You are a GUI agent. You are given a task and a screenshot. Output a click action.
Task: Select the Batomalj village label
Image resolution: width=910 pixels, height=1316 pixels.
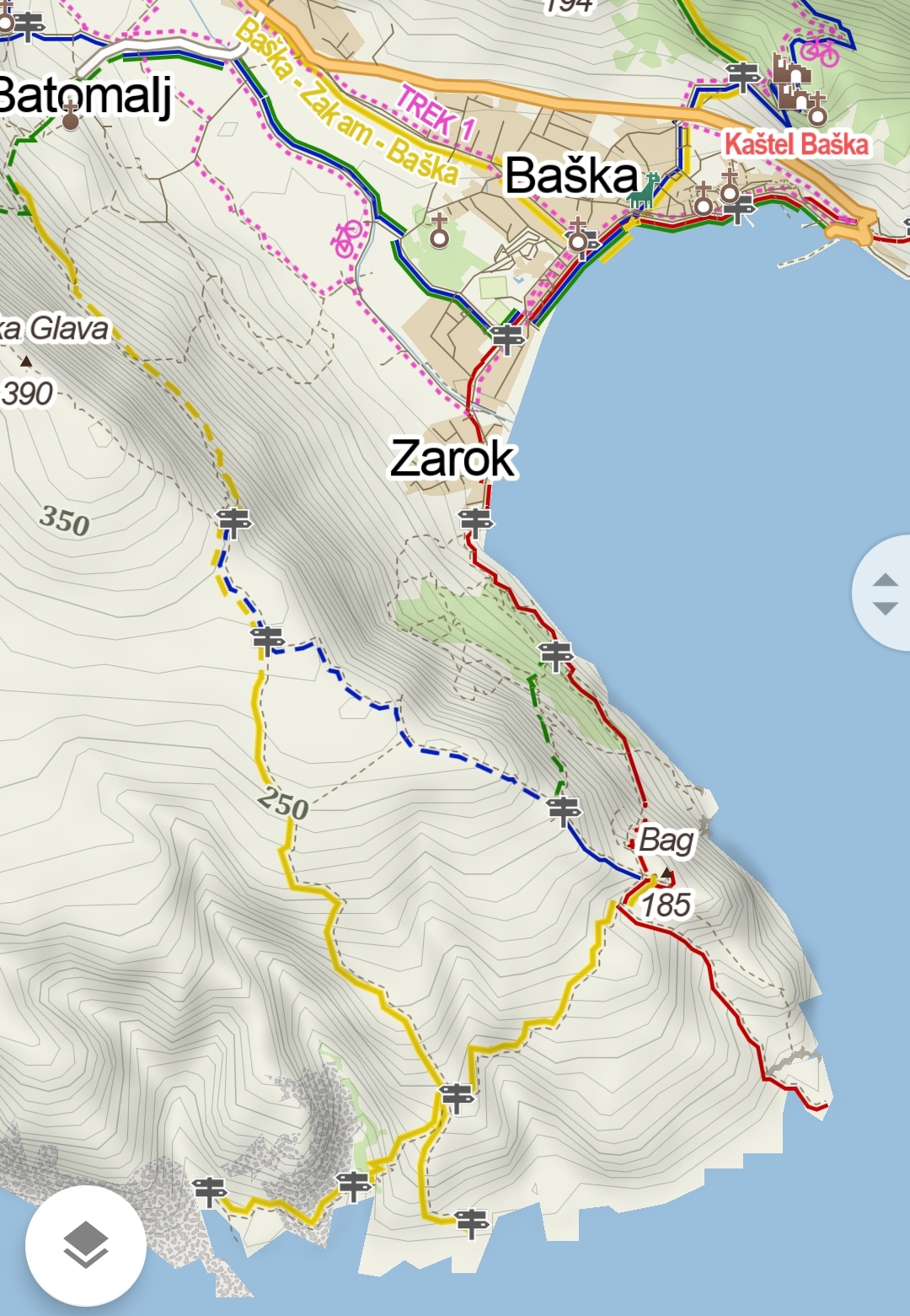[x=86, y=94]
